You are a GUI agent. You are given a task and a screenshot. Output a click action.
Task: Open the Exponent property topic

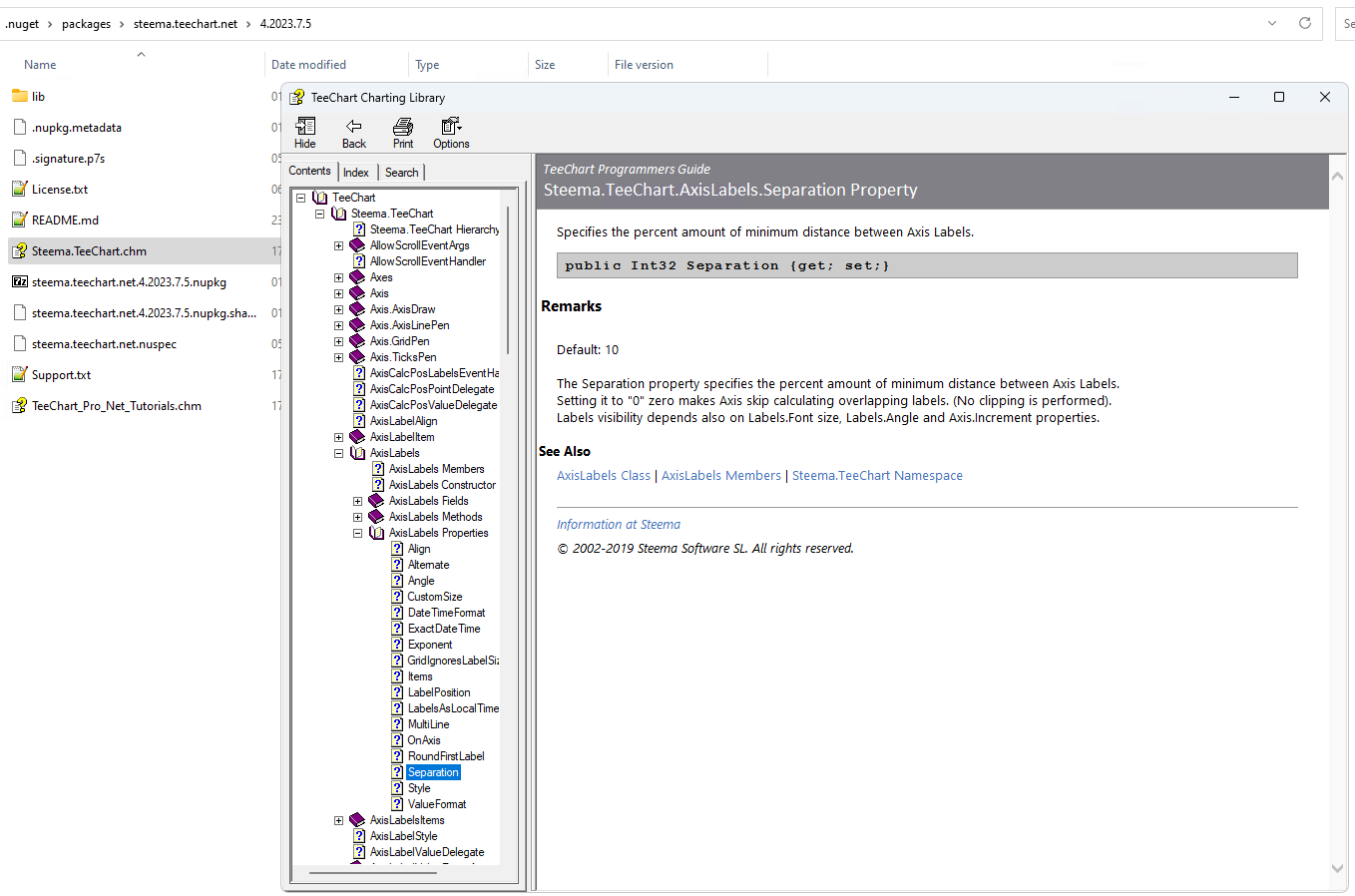[x=430, y=645]
